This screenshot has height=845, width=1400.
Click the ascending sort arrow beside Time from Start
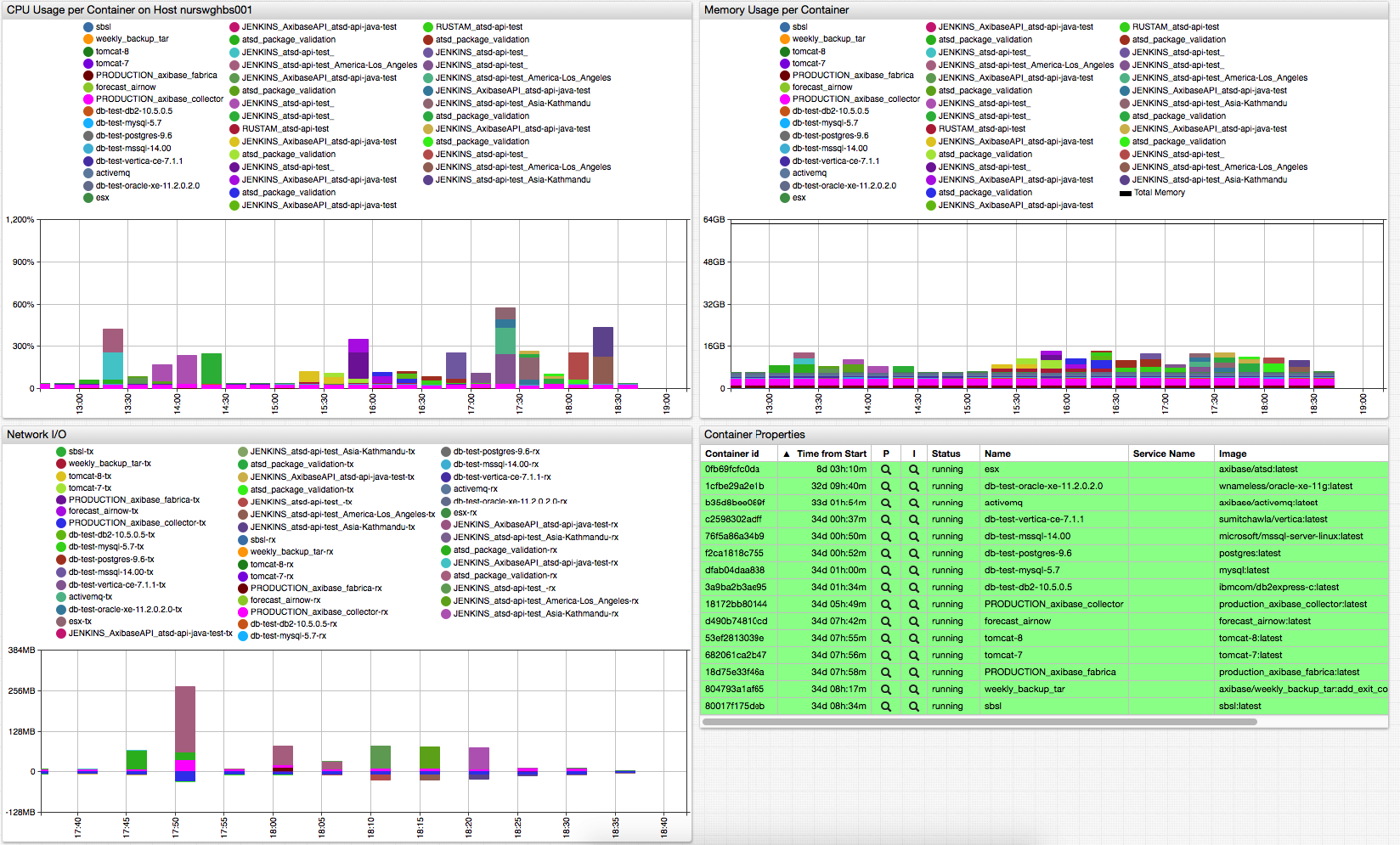click(787, 453)
